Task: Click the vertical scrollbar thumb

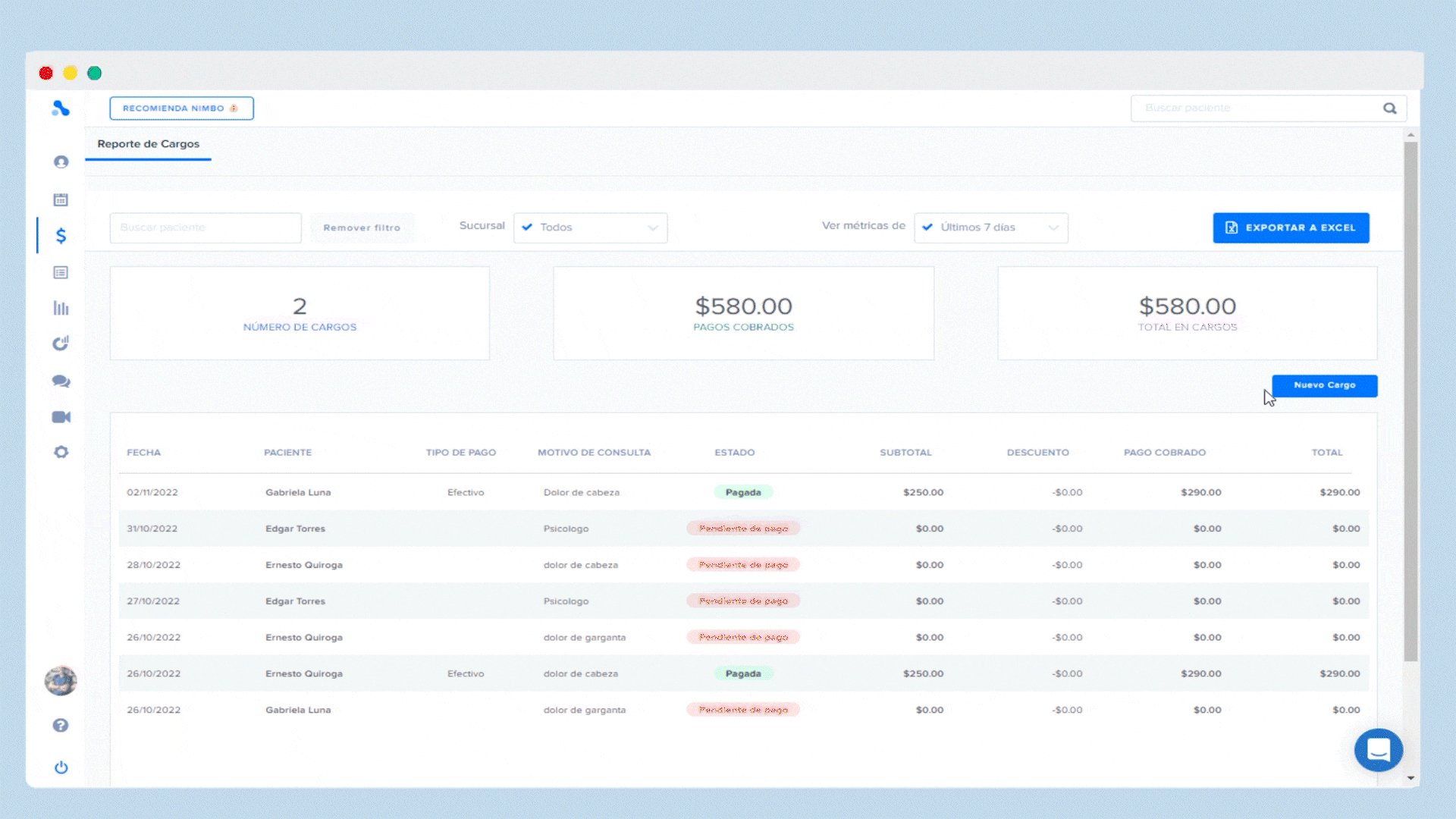Action: [x=1410, y=402]
